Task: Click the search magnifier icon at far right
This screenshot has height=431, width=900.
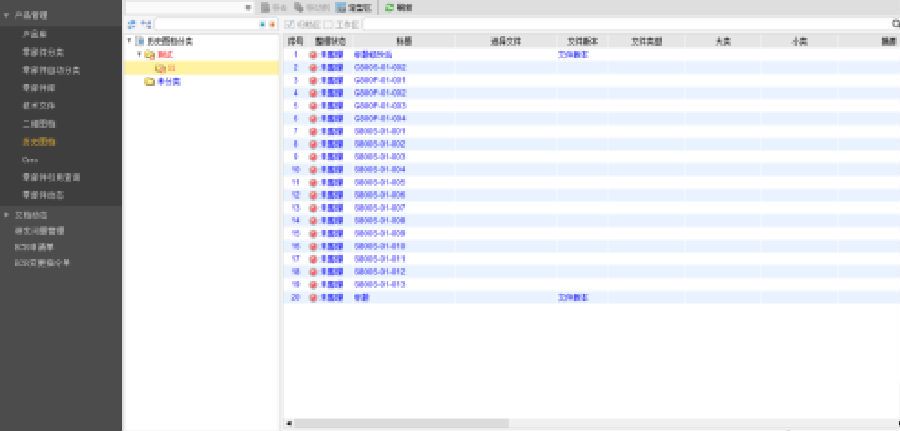Action: [895, 23]
